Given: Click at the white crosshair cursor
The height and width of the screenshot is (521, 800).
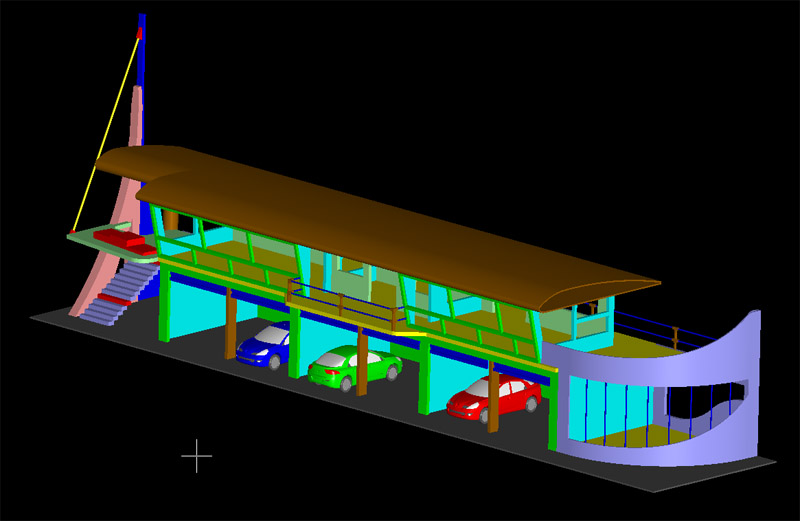Looking at the screenshot, I should [196, 456].
